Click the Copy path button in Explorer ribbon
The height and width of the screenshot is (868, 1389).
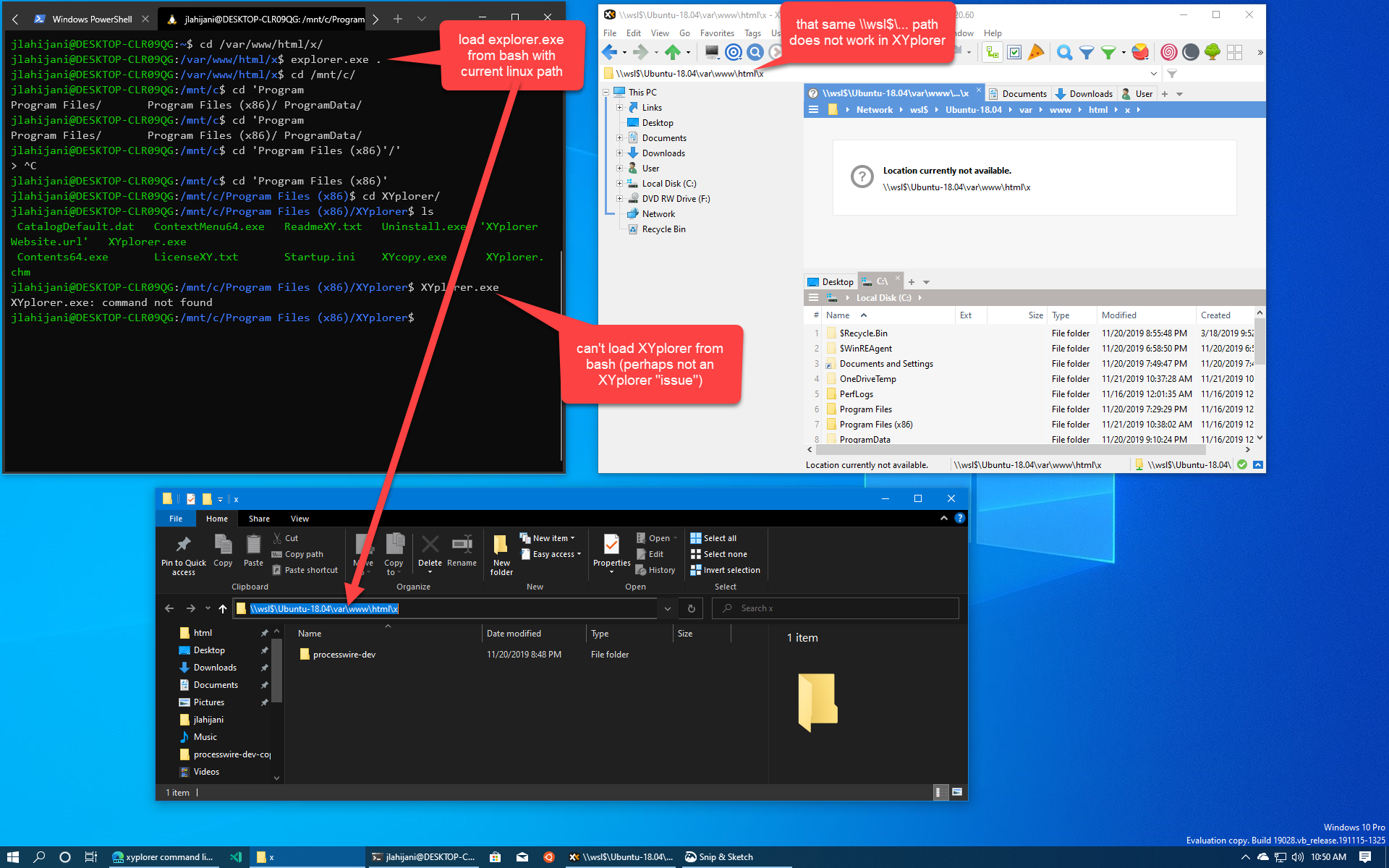(x=297, y=554)
